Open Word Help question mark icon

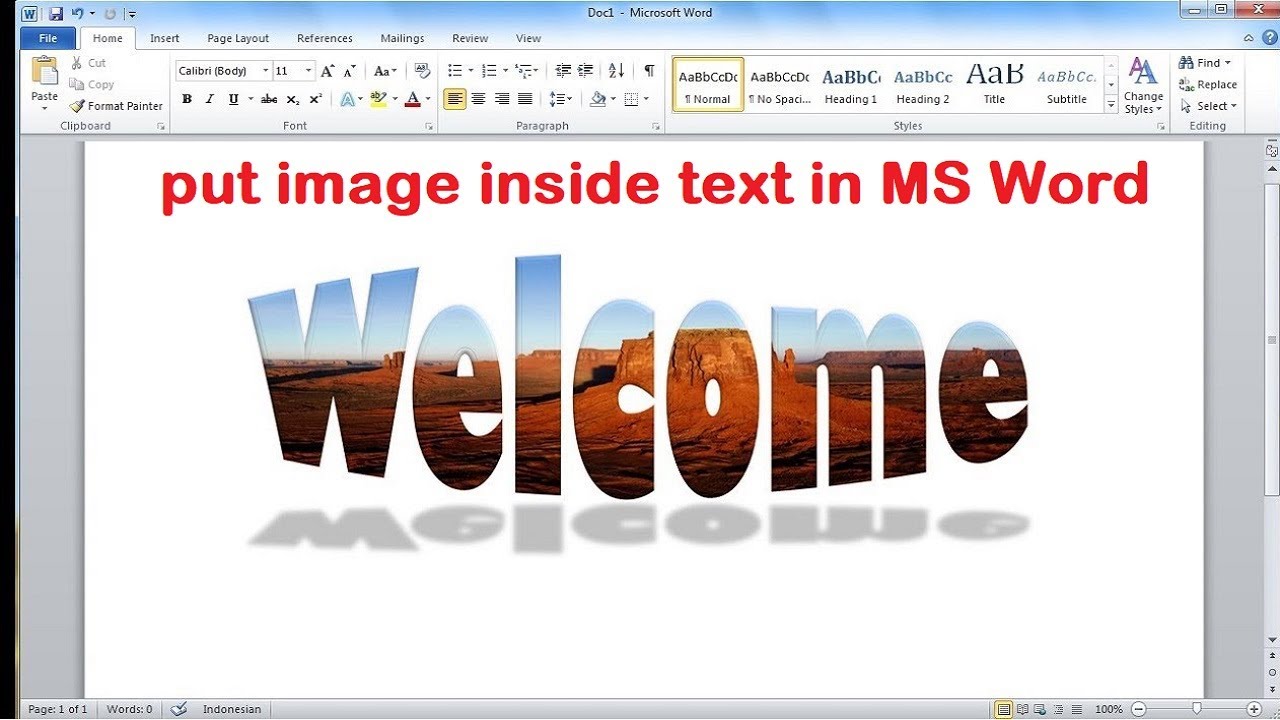(1269, 38)
